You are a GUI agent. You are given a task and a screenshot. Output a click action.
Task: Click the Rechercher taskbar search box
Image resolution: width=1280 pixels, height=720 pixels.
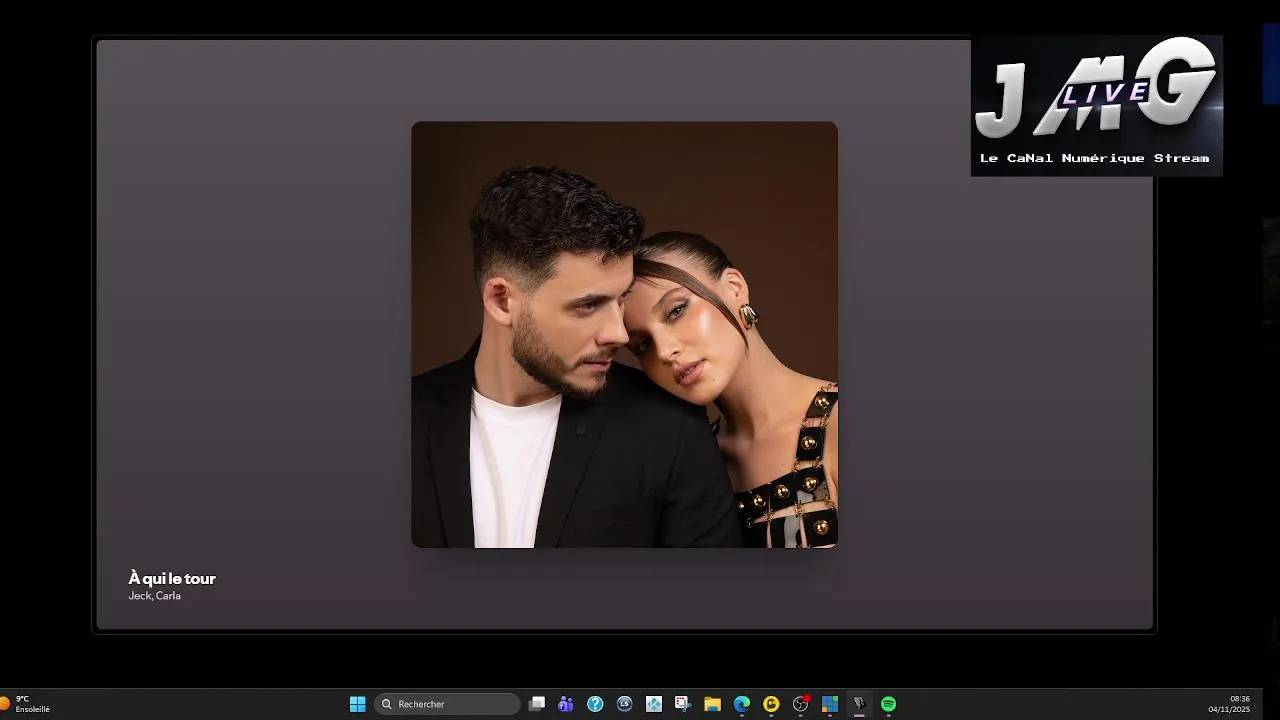[447, 704]
